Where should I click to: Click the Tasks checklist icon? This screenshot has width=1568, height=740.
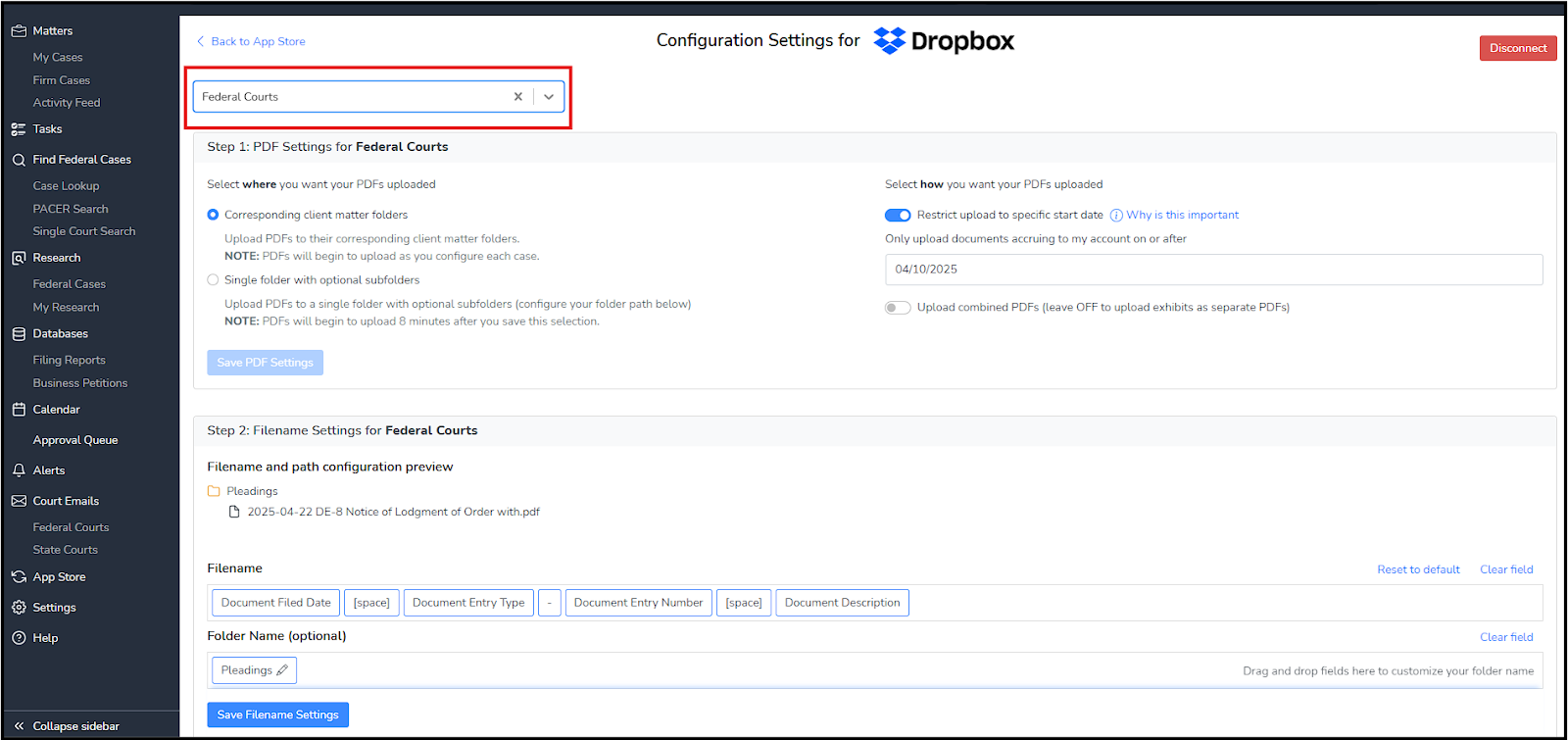tap(19, 129)
